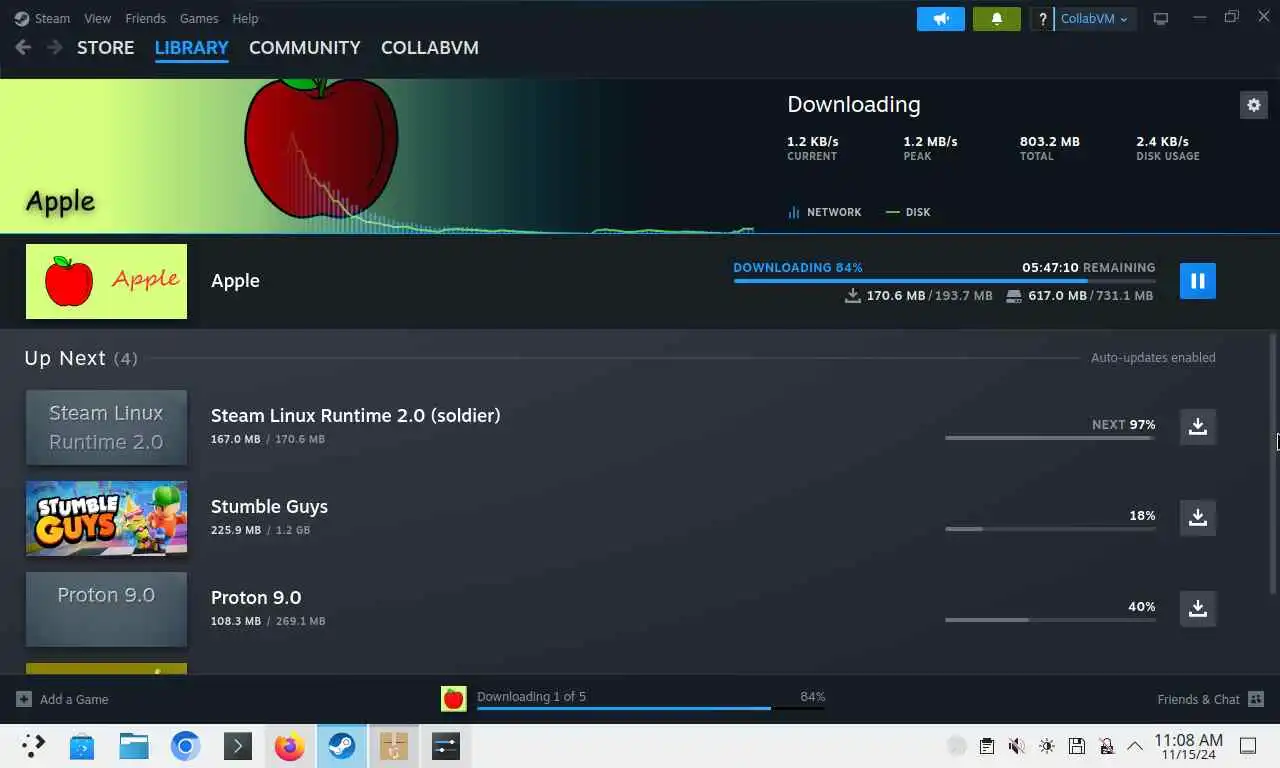
Task: Open Friends & Chat
Action: point(1210,699)
